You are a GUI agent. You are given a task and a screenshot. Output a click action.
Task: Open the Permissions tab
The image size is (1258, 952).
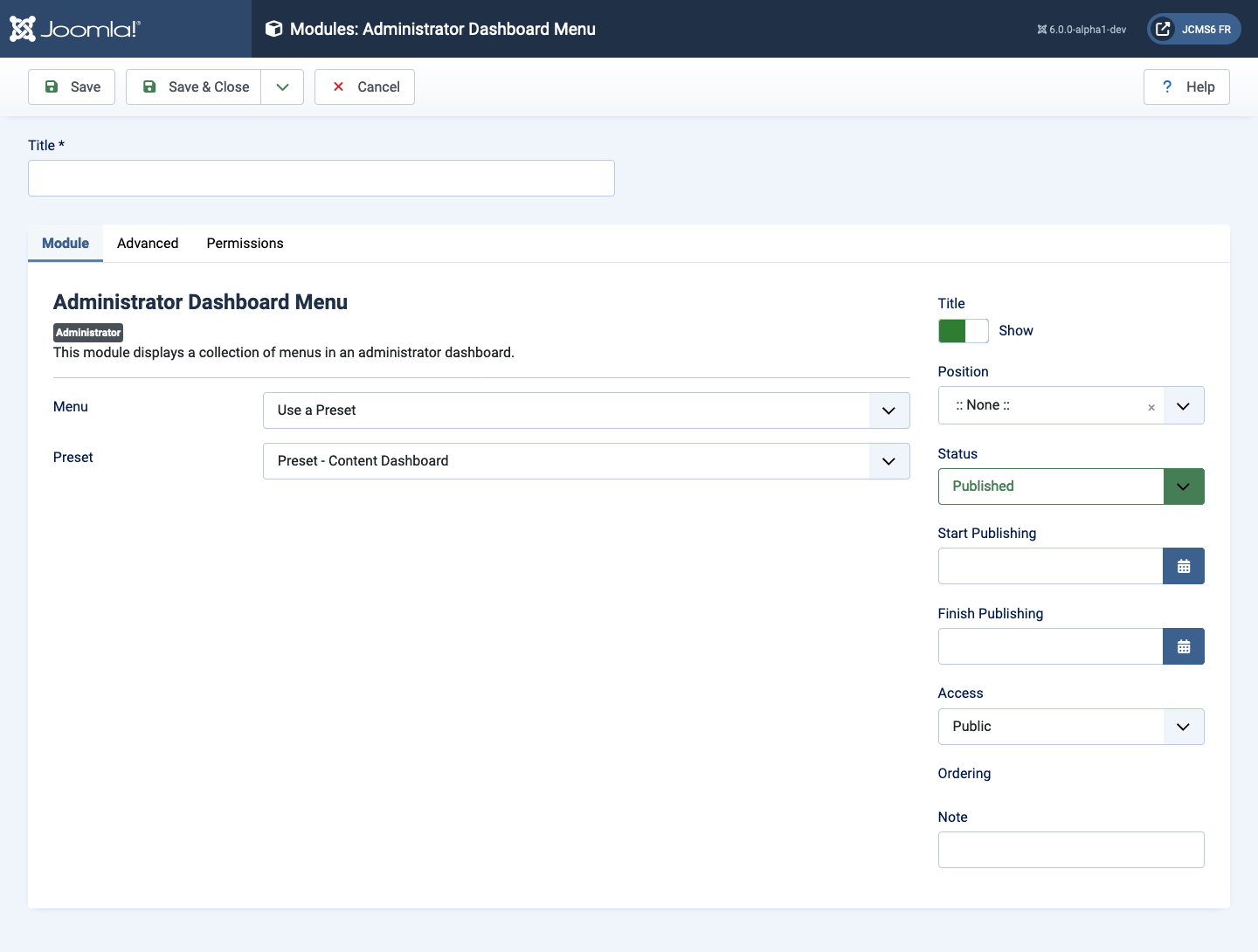coord(245,243)
